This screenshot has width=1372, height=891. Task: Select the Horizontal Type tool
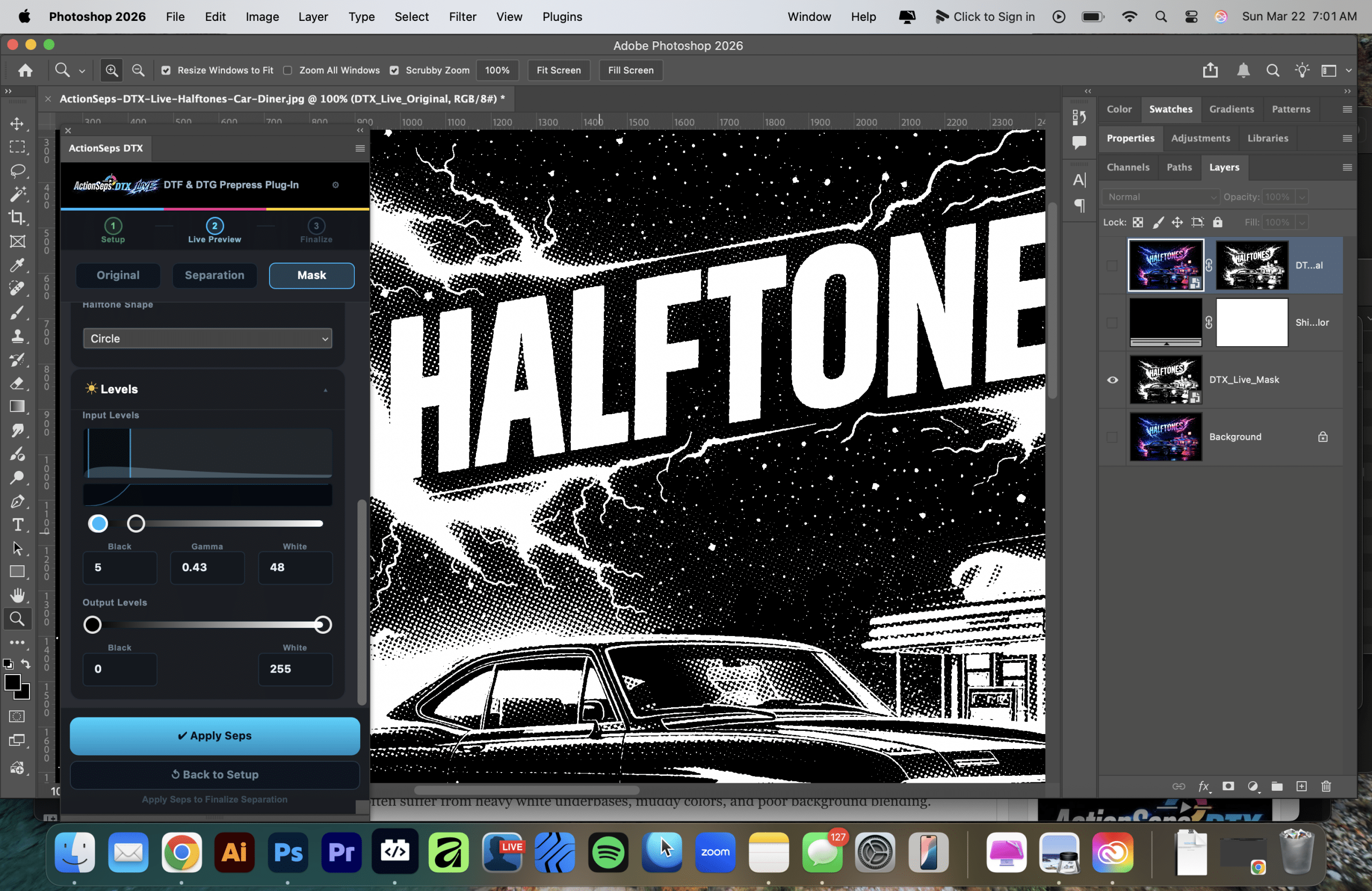point(17,525)
